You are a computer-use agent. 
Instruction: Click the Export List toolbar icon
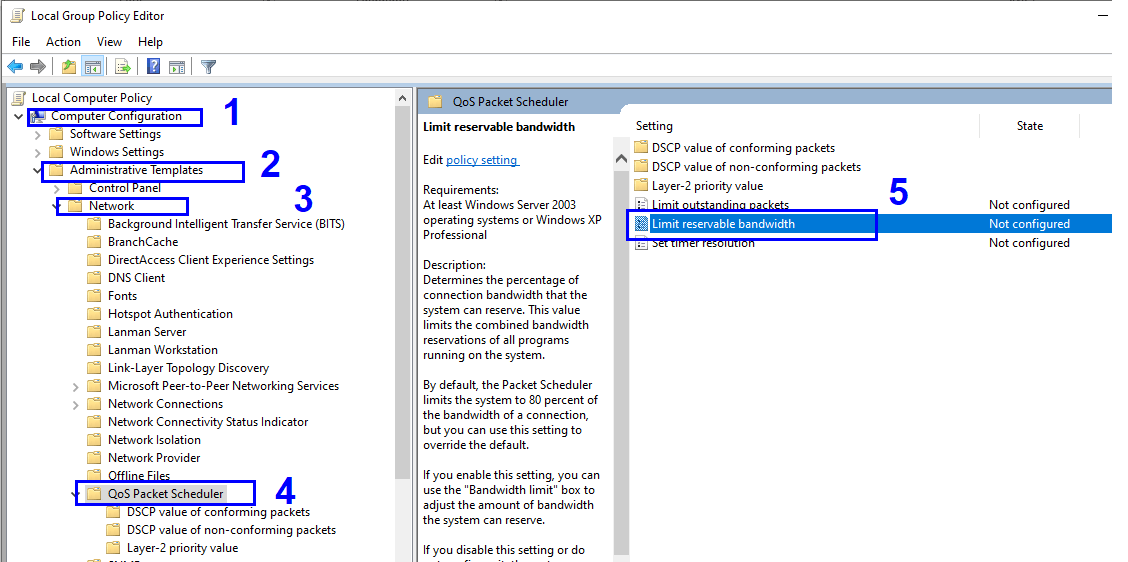point(123,67)
